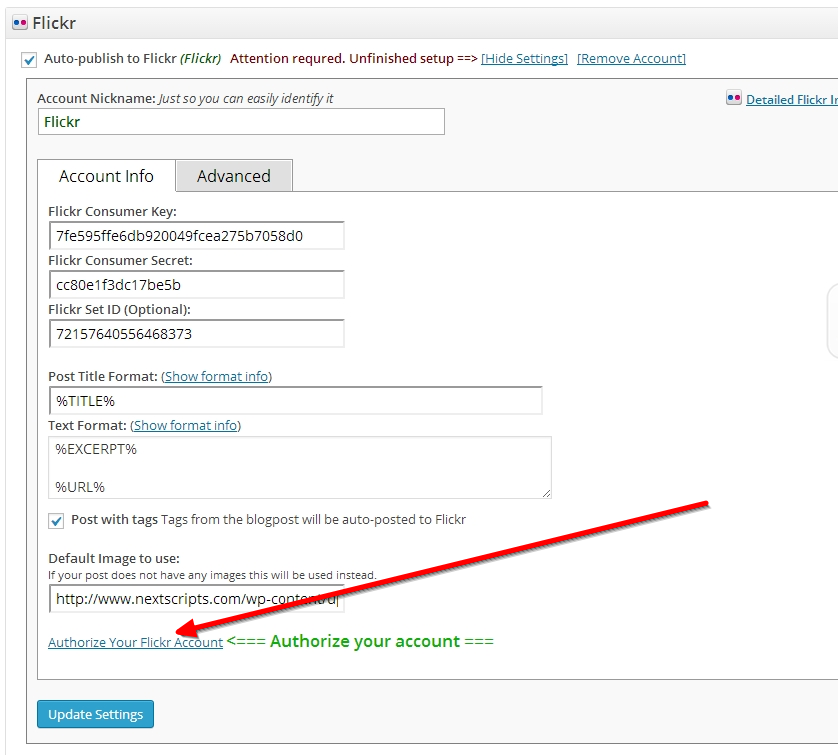
Task: Click the 'Default Image to use:' label
Action: click(114, 558)
